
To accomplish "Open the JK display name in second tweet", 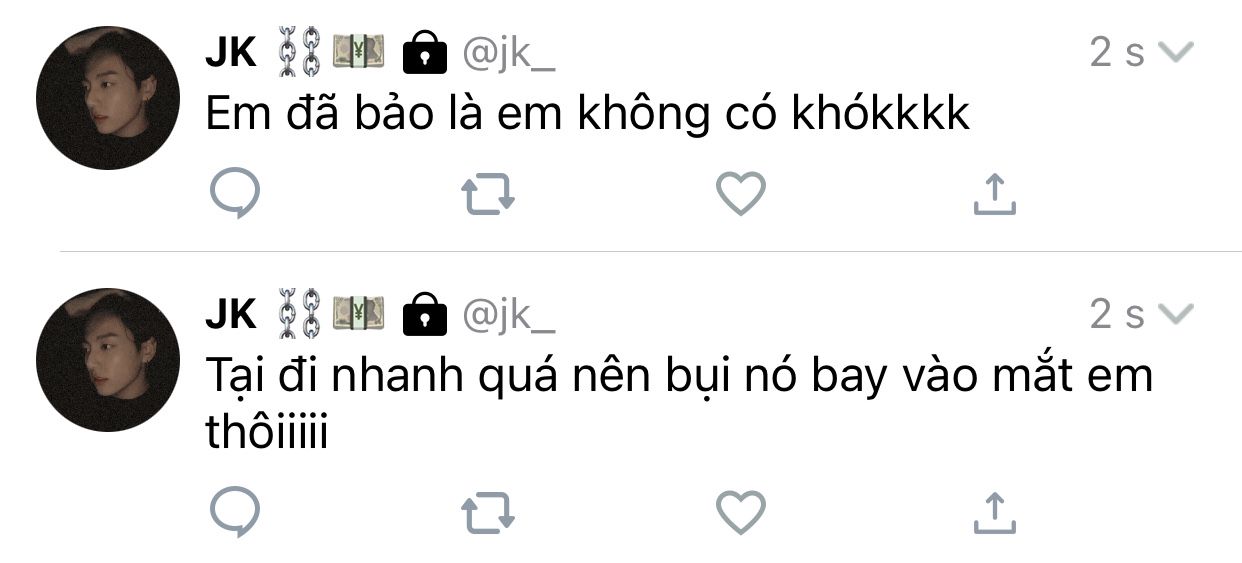I will tap(231, 315).
